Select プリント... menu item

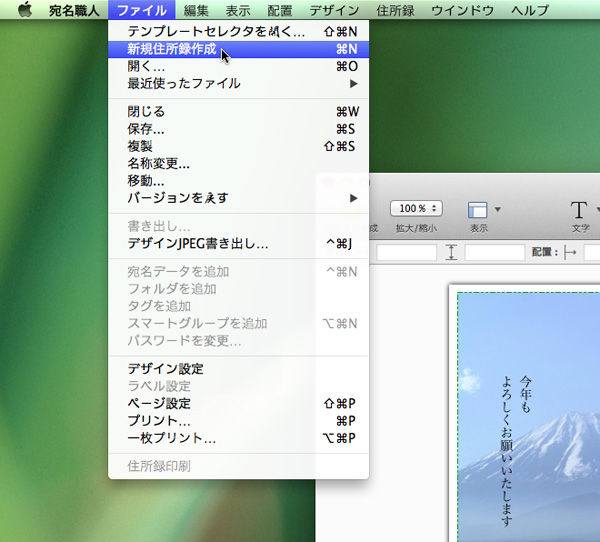point(158,421)
